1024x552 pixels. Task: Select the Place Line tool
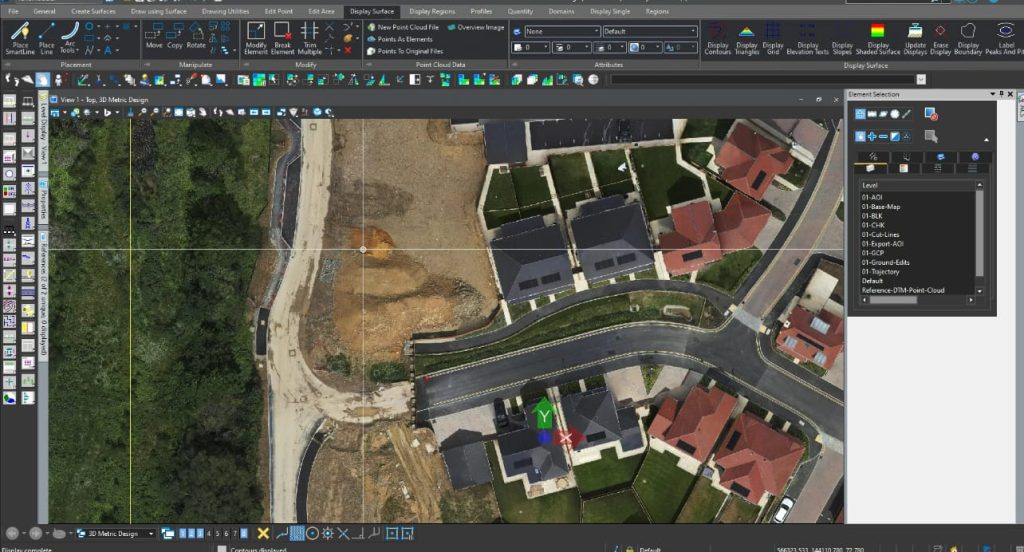tap(46, 39)
